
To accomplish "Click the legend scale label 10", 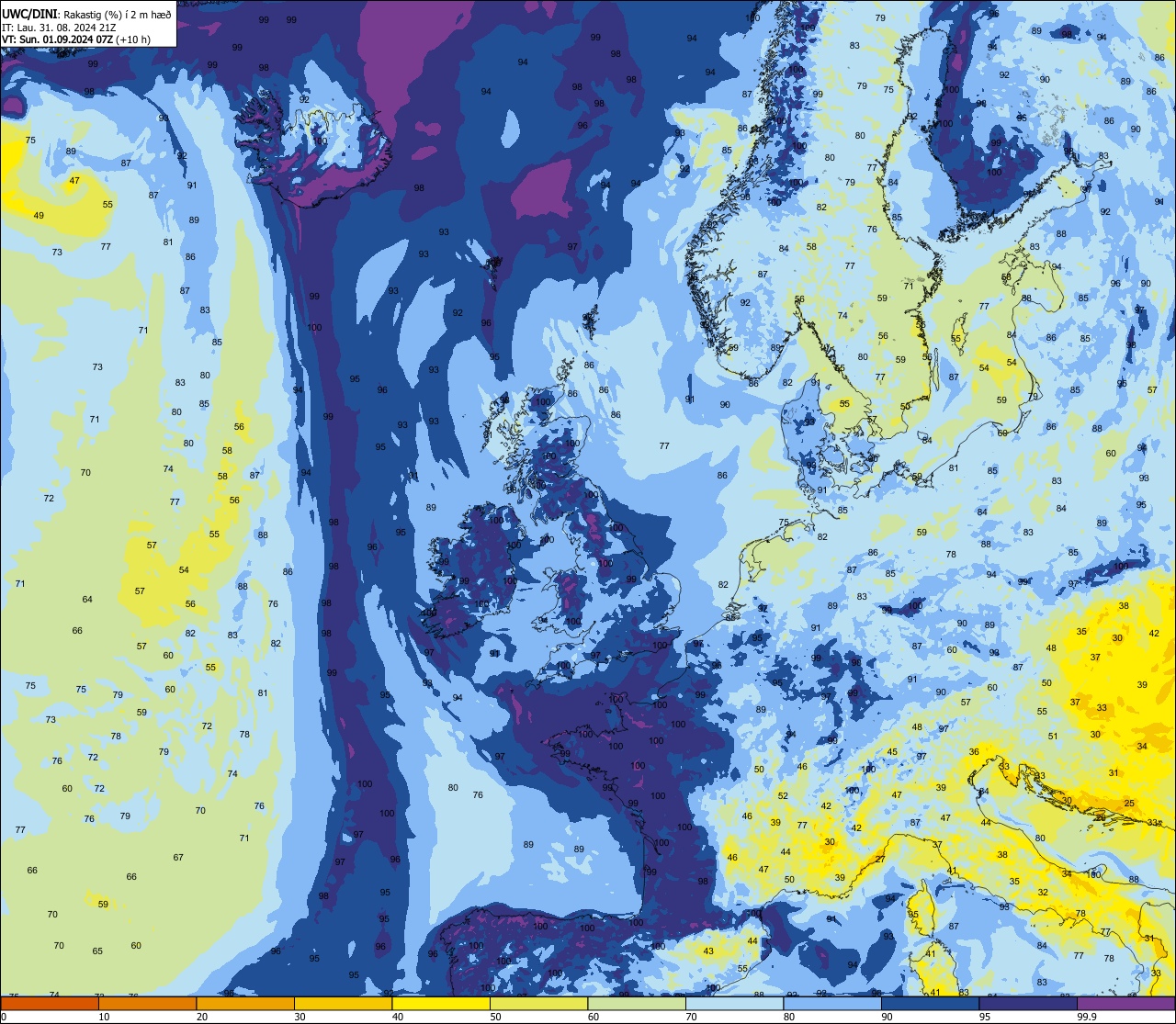I will tap(104, 1017).
